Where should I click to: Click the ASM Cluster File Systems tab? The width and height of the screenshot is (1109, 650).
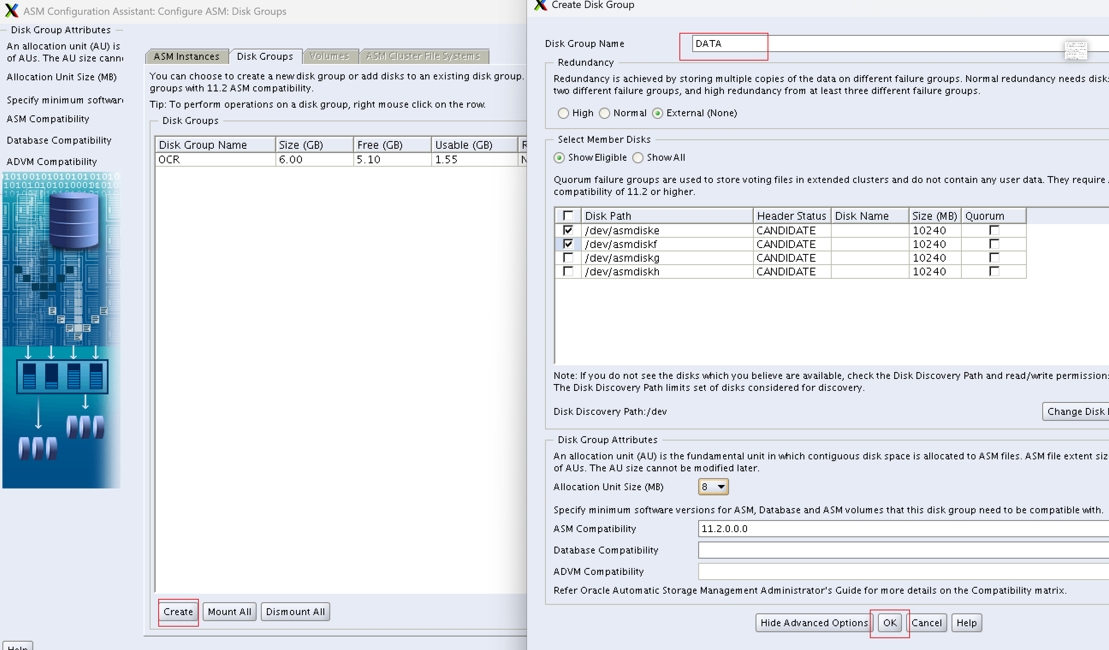point(423,57)
